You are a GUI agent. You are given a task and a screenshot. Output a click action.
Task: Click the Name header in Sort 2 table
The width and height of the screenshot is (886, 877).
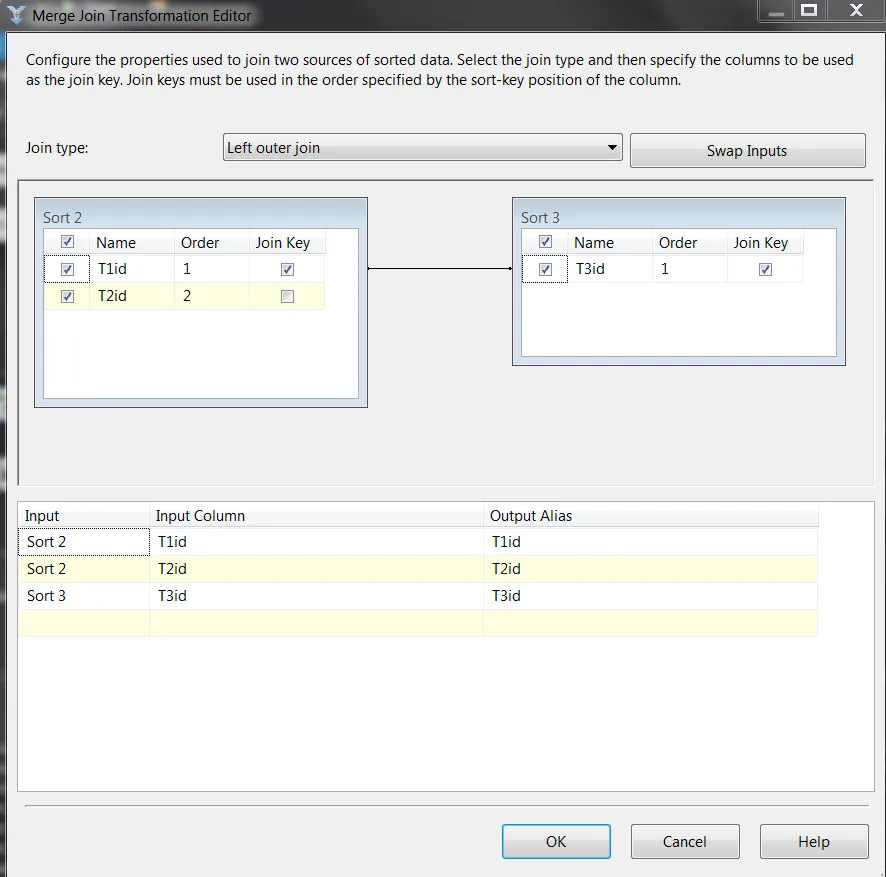click(x=132, y=242)
